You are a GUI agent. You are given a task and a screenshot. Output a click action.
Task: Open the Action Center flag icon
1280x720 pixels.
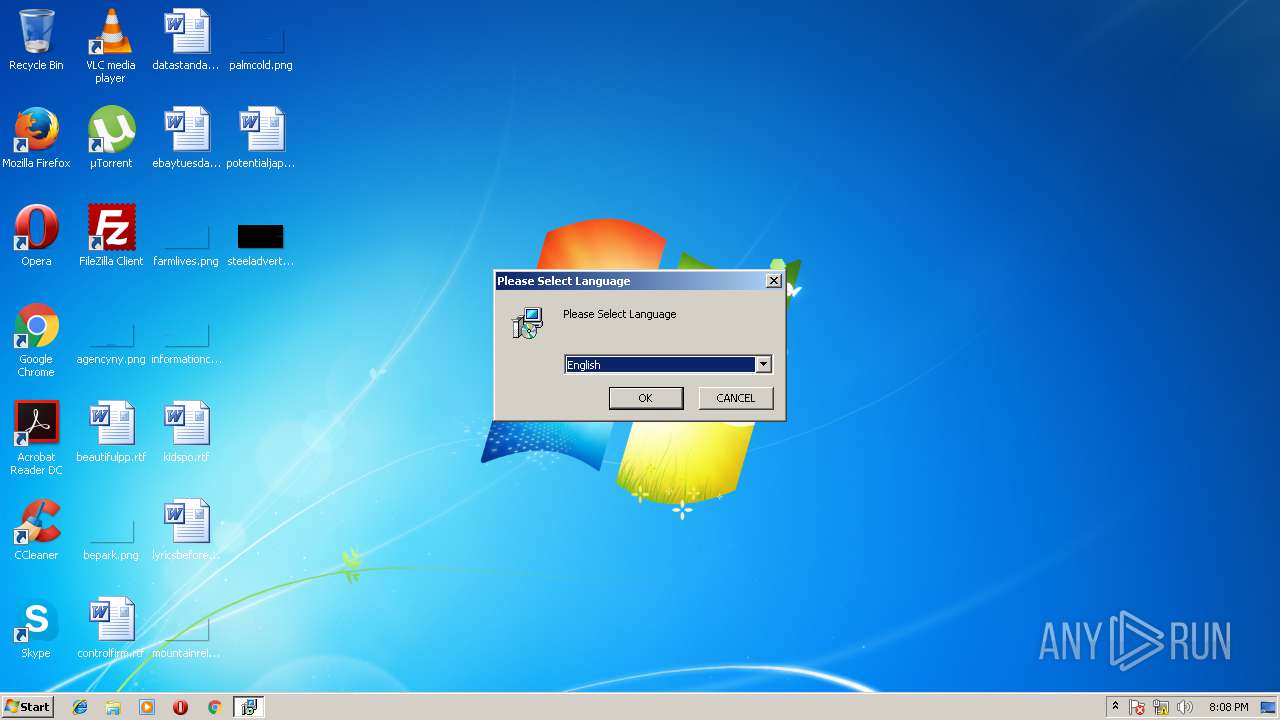(x=1138, y=707)
